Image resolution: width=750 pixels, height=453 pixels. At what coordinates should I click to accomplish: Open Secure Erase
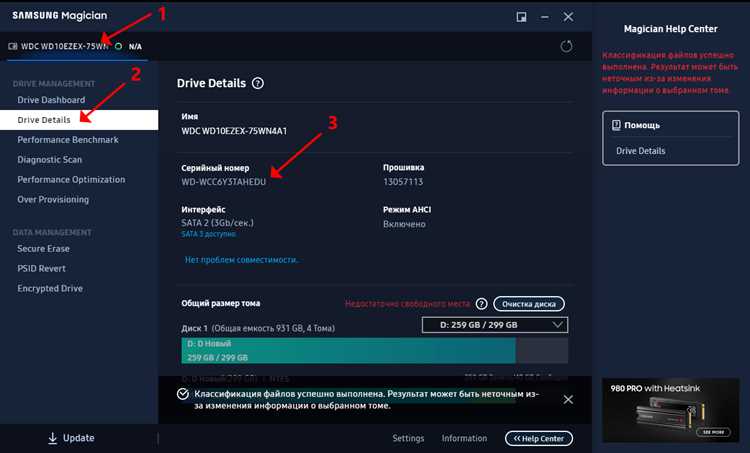click(44, 249)
